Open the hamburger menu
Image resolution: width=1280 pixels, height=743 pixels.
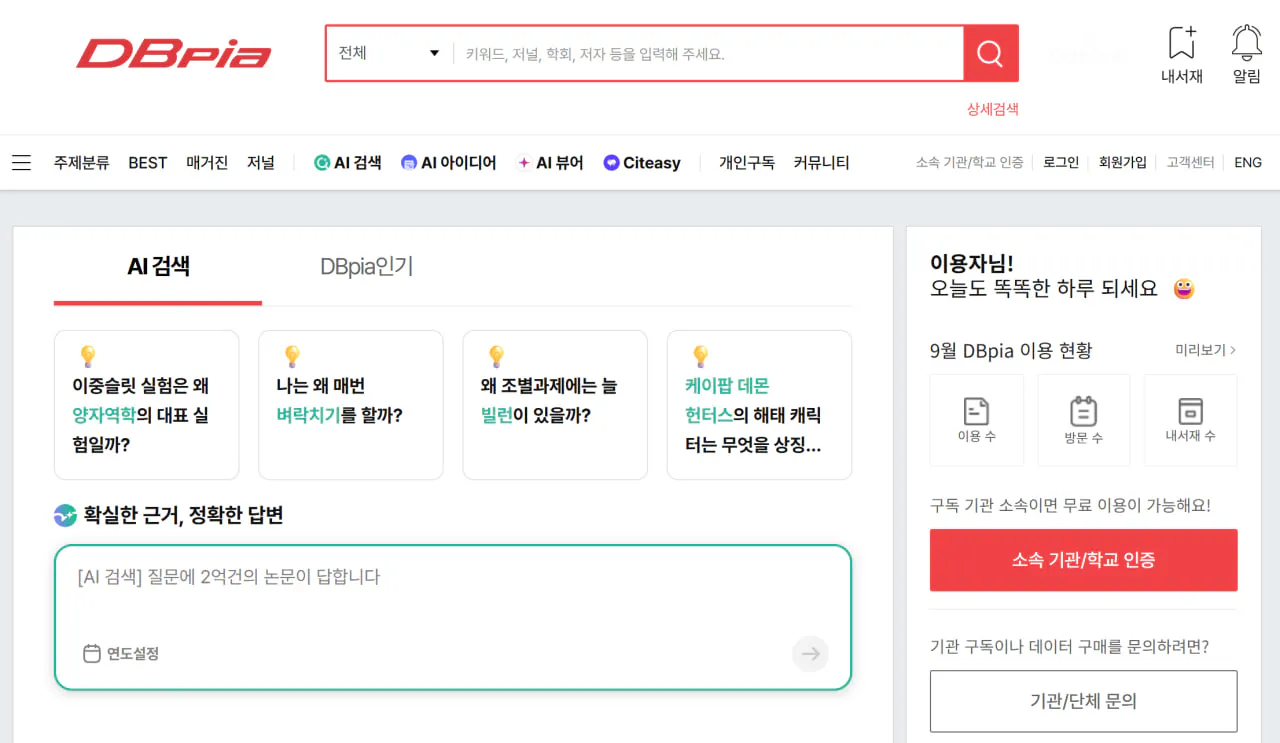21,162
